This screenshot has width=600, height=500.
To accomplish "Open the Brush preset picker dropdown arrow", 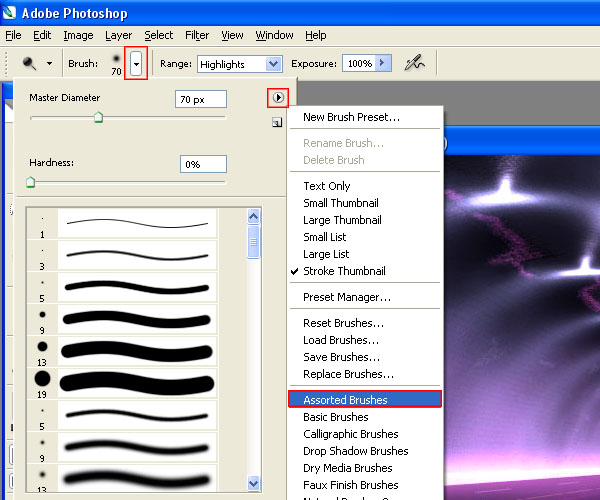I will (x=136, y=64).
